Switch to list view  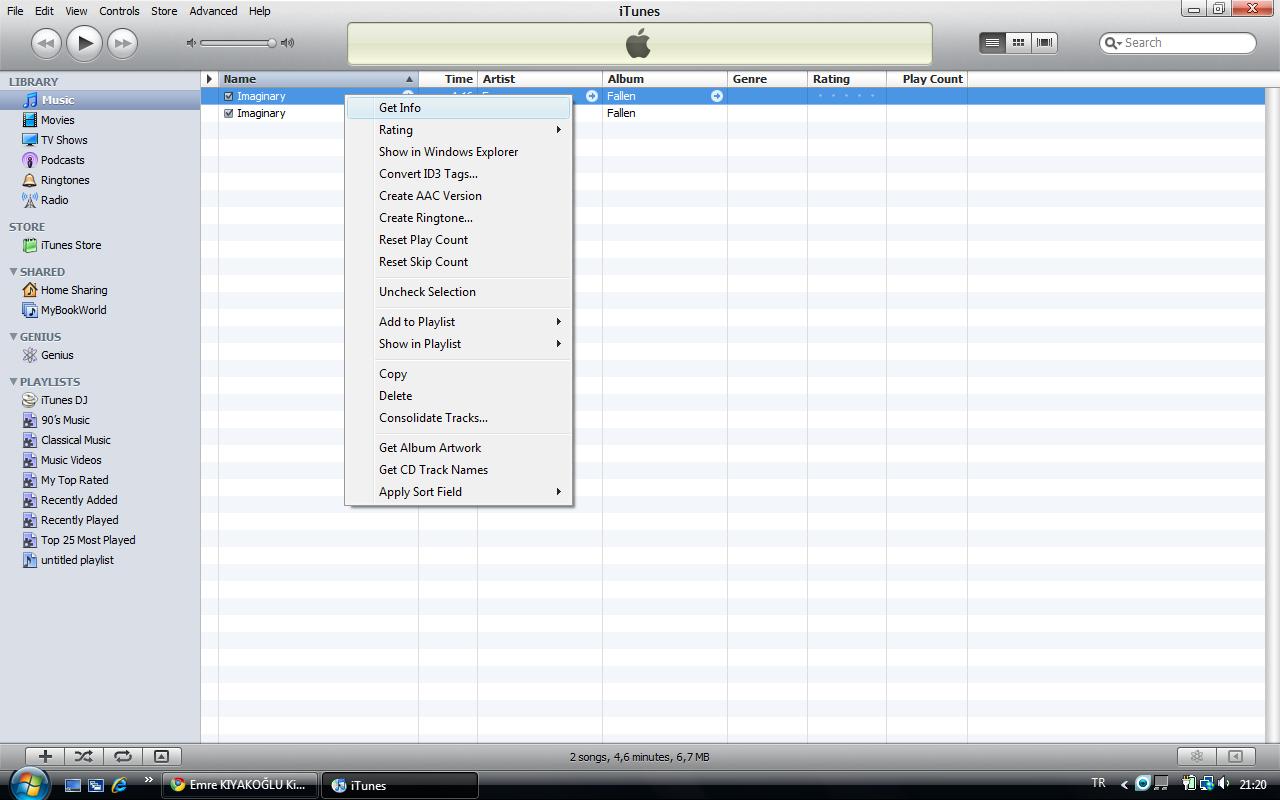coord(992,43)
